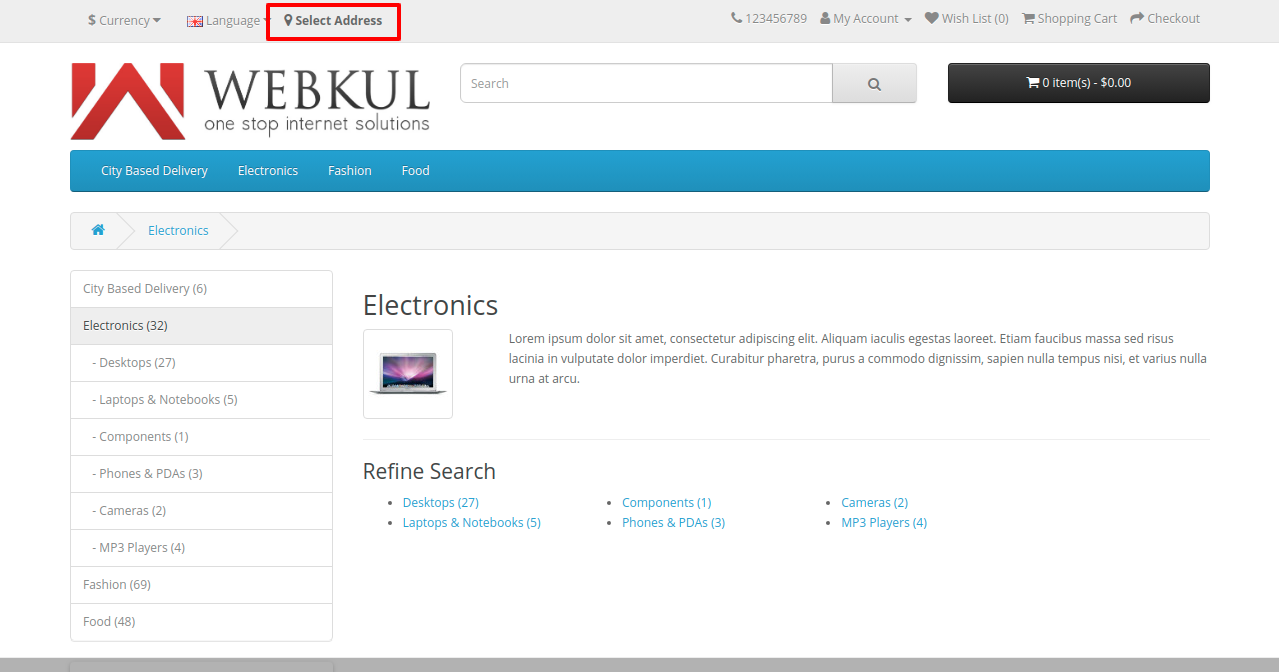Screen dimensions: 1279x672
Task: Click the Select Address option
Action: tap(333, 20)
